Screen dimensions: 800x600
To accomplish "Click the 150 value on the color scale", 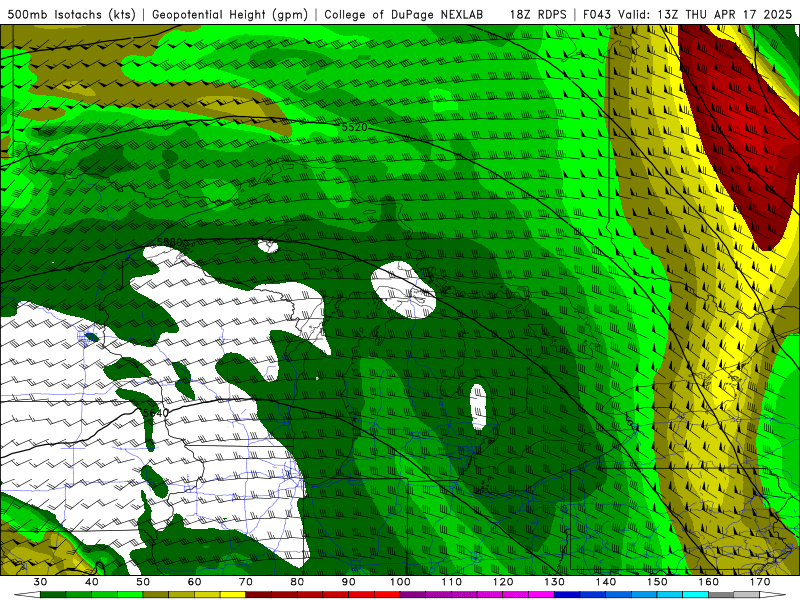I will (657, 582).
